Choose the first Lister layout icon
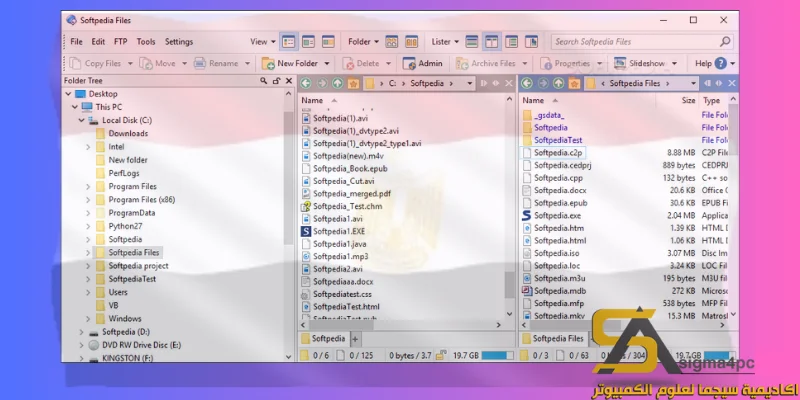Screen dimensions: 800x400 [x=472, y=42]
